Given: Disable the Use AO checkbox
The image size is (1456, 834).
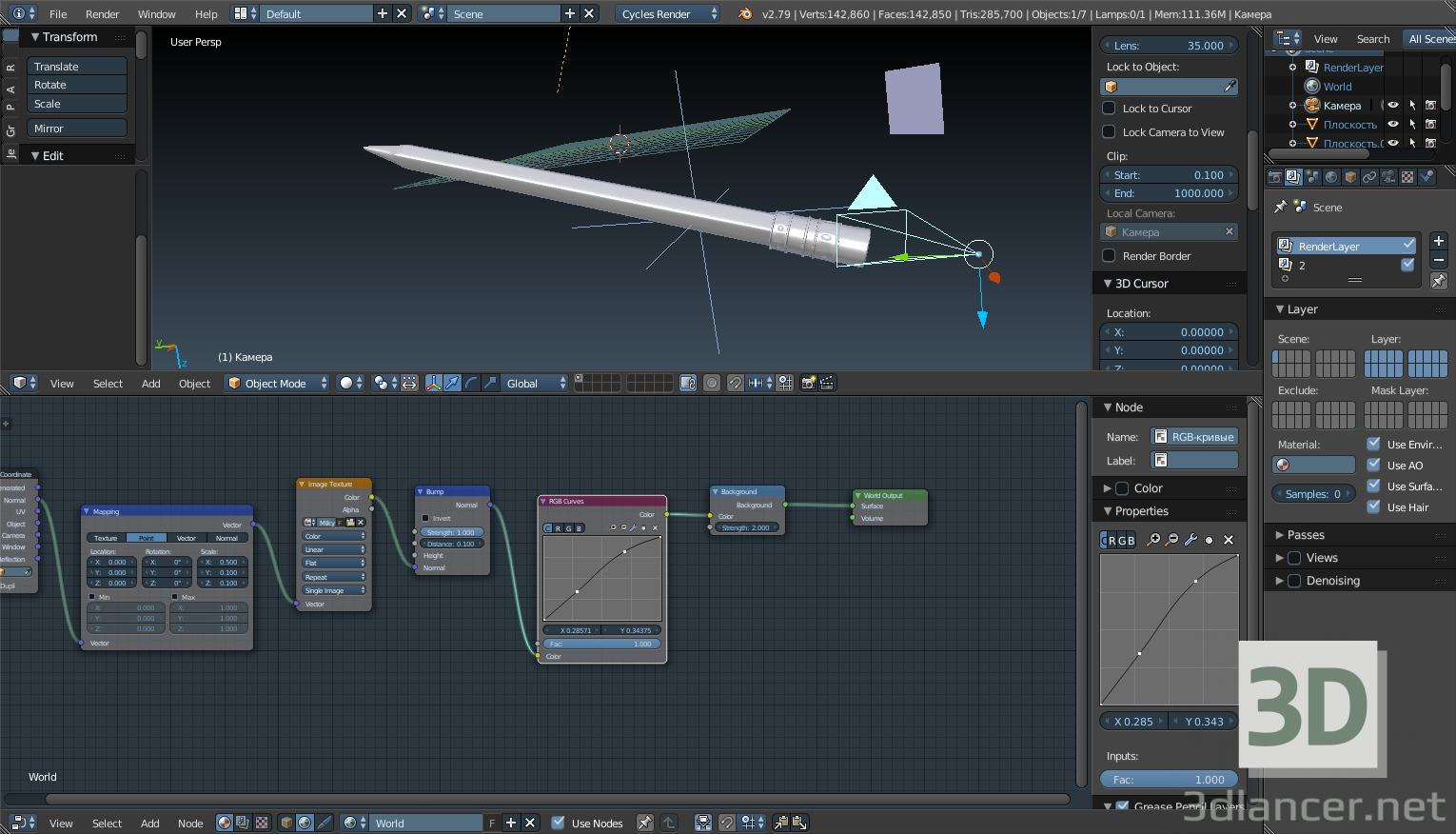Looking at the screenshot, I should 1372,465.
